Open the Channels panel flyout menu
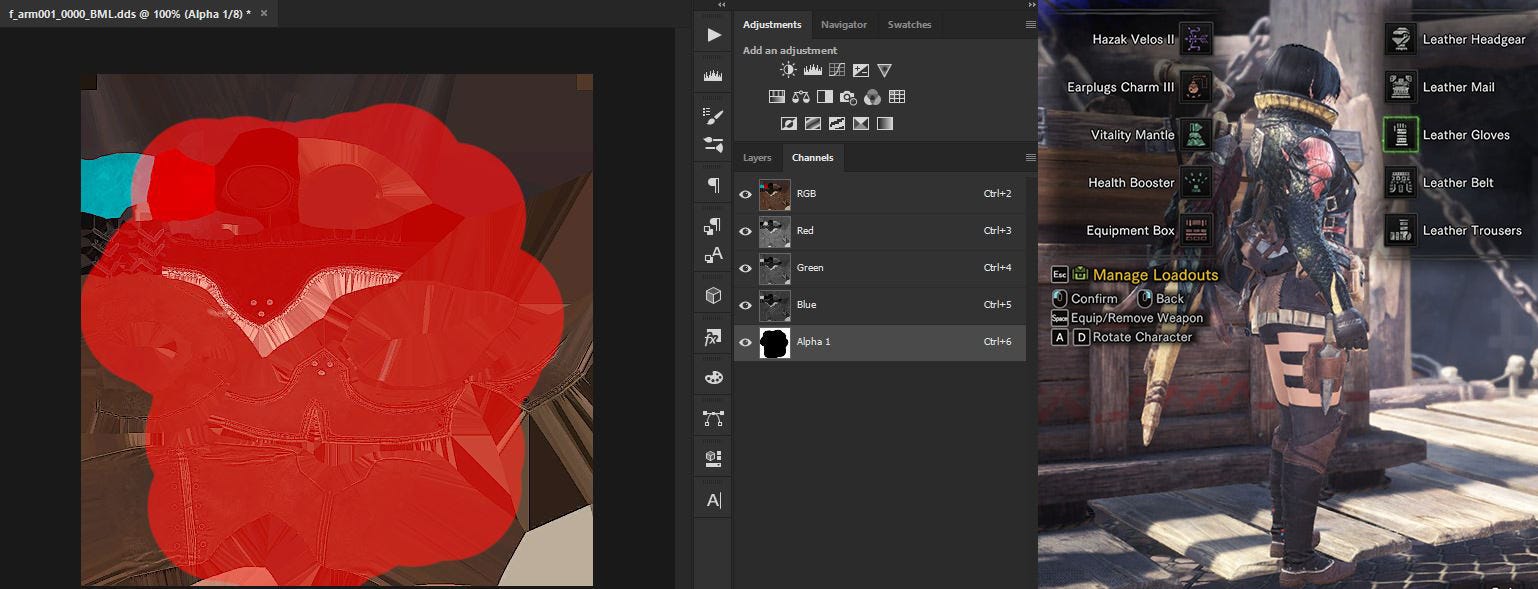This screenshot has height=589, width=1538. tap(1030, 158)
